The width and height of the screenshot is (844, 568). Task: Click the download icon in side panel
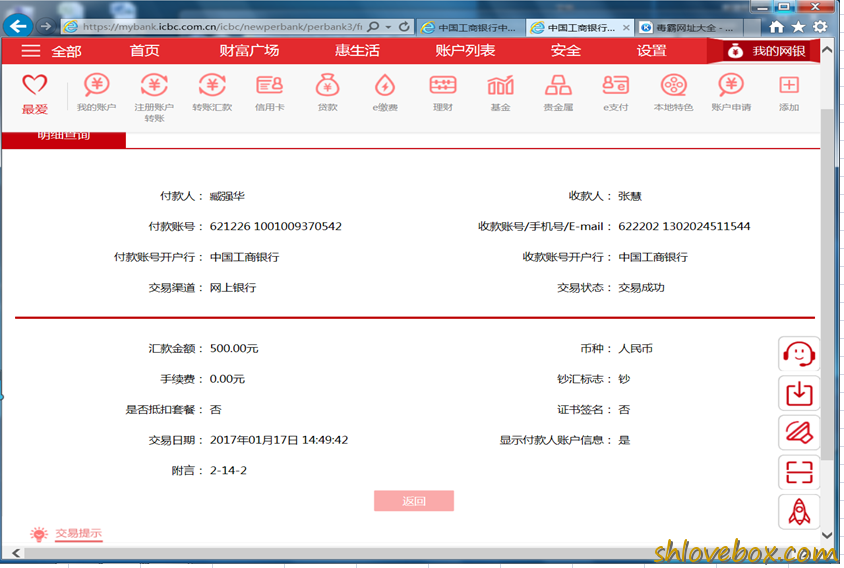799,393
